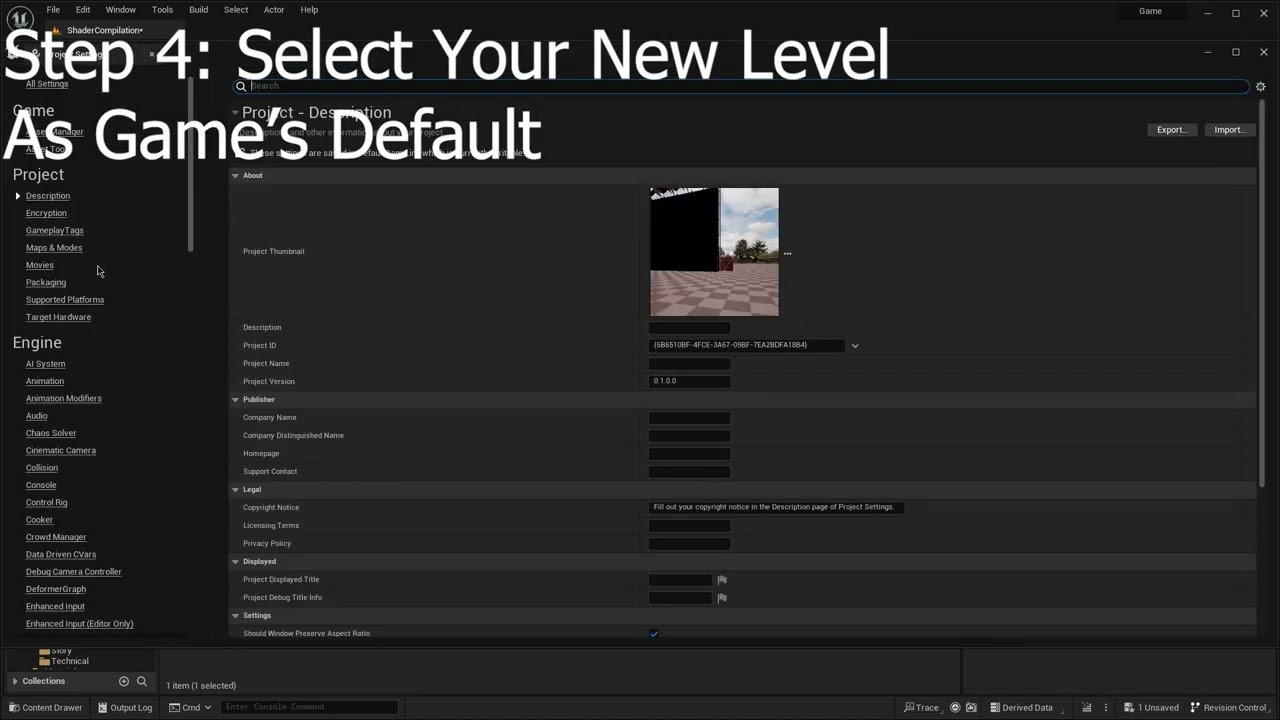
Task: Open the GameplayTags settings page
Action: (55, 231)
